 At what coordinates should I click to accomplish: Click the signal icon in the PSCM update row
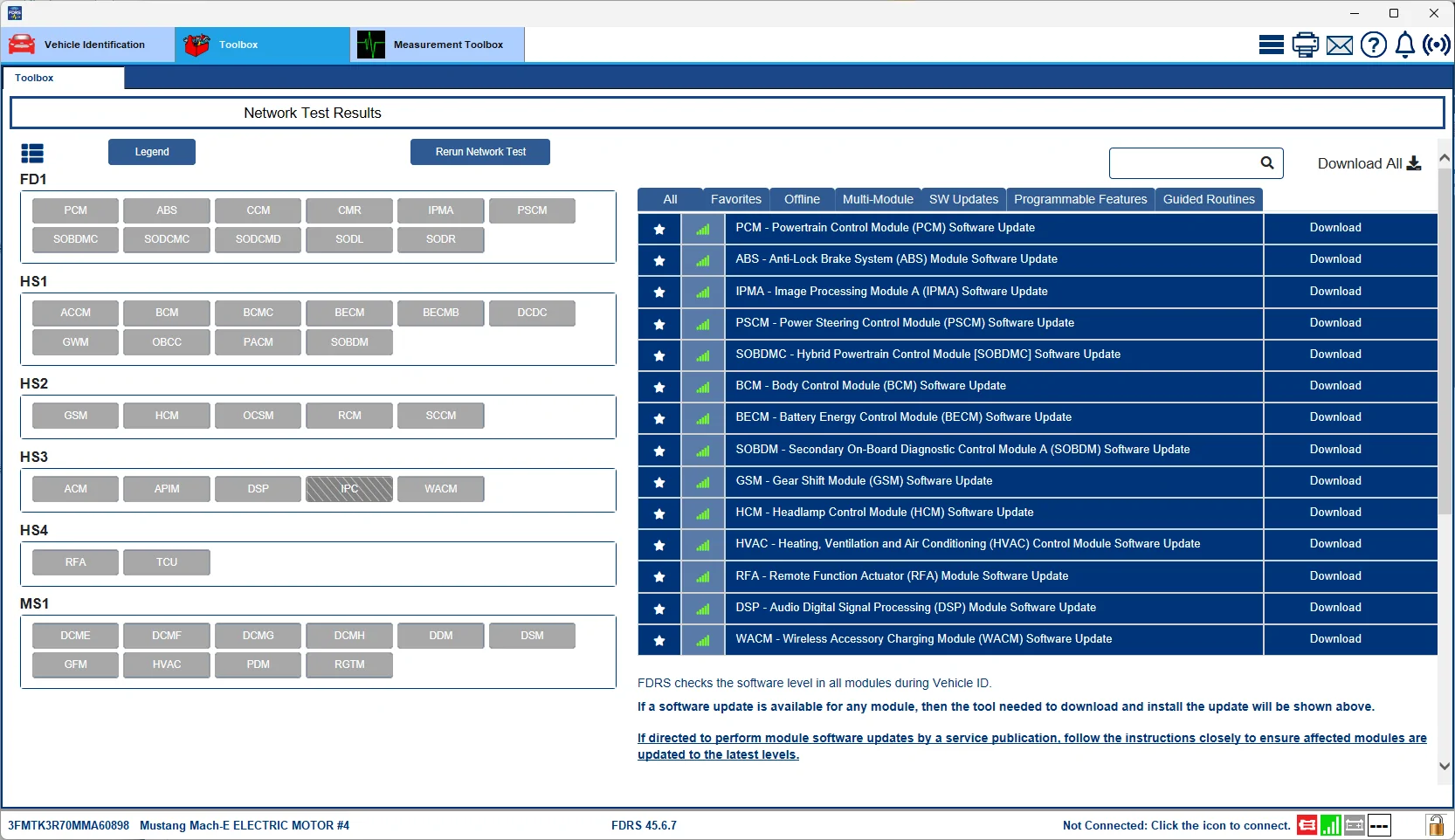point(703,324)
